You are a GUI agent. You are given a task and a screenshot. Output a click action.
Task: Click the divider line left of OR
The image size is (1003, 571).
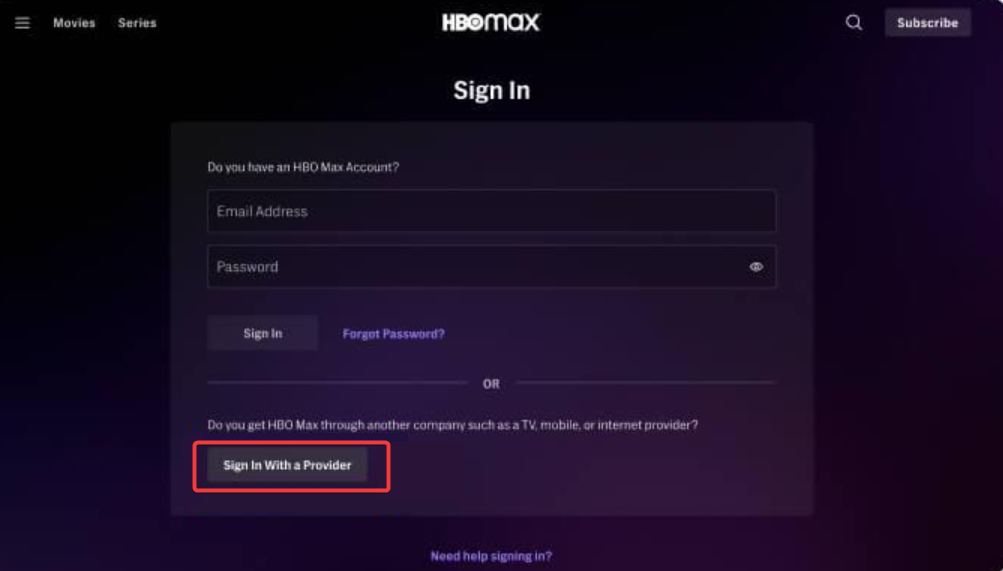(336, 382)
